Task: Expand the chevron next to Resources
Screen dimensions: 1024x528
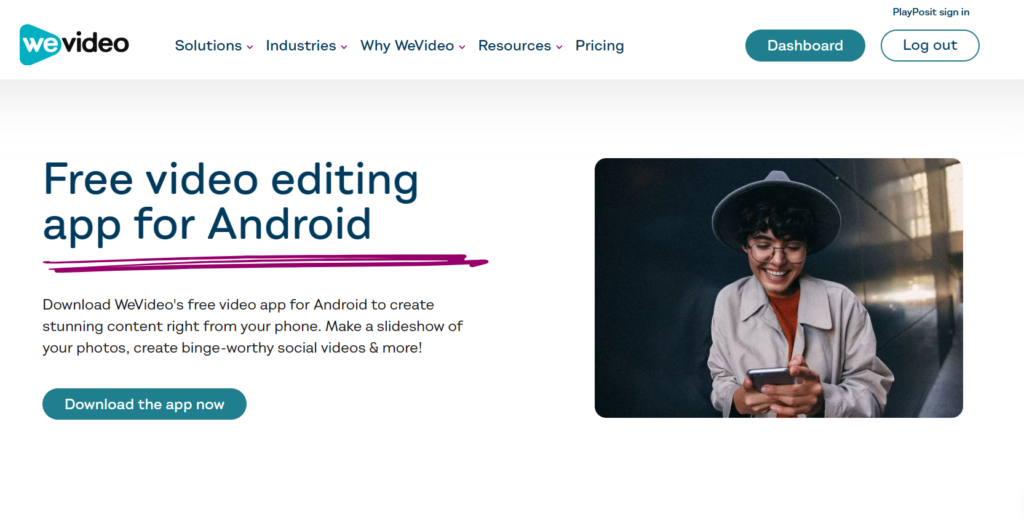Action: coord(559,47)
